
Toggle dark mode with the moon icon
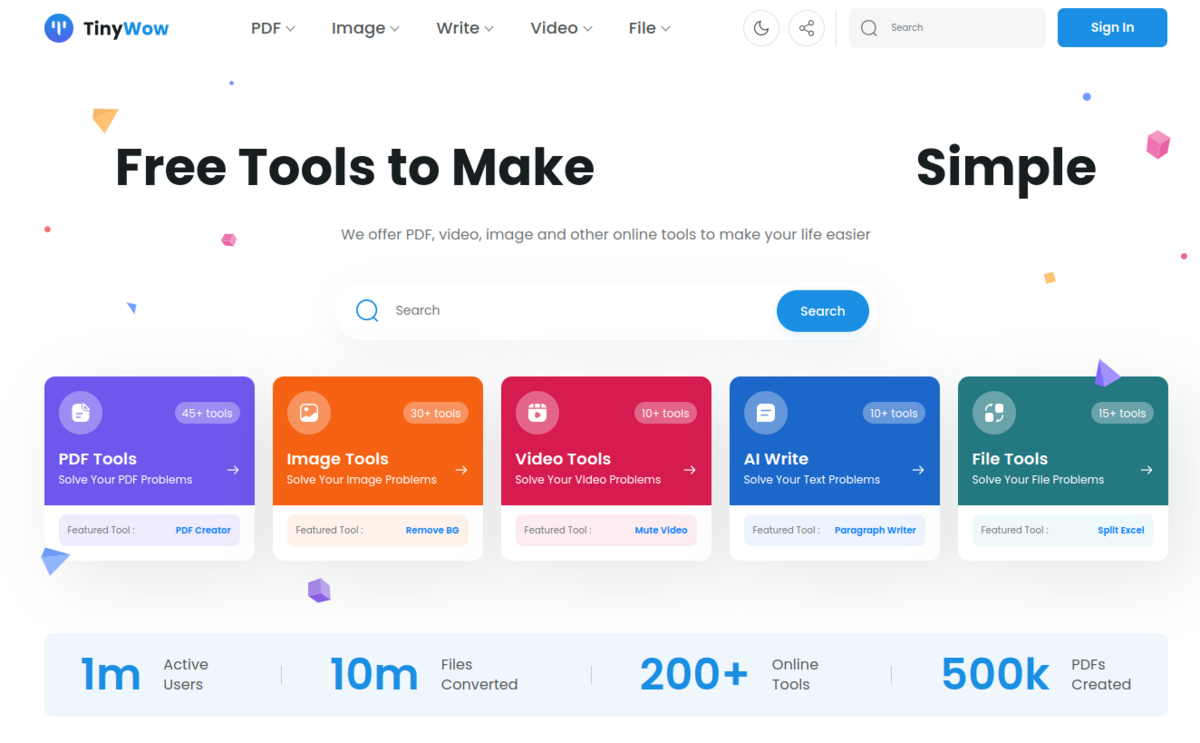coord(761,28)
